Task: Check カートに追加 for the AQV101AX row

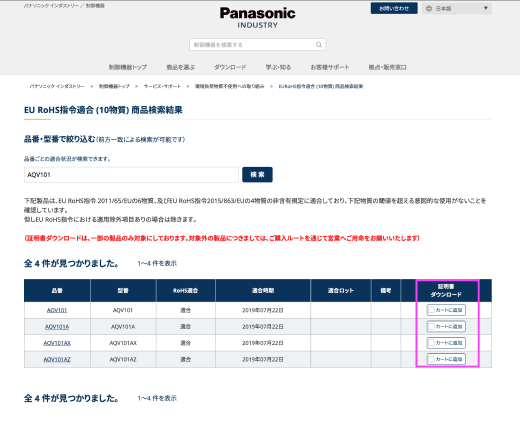Action: tap(446, 343)
